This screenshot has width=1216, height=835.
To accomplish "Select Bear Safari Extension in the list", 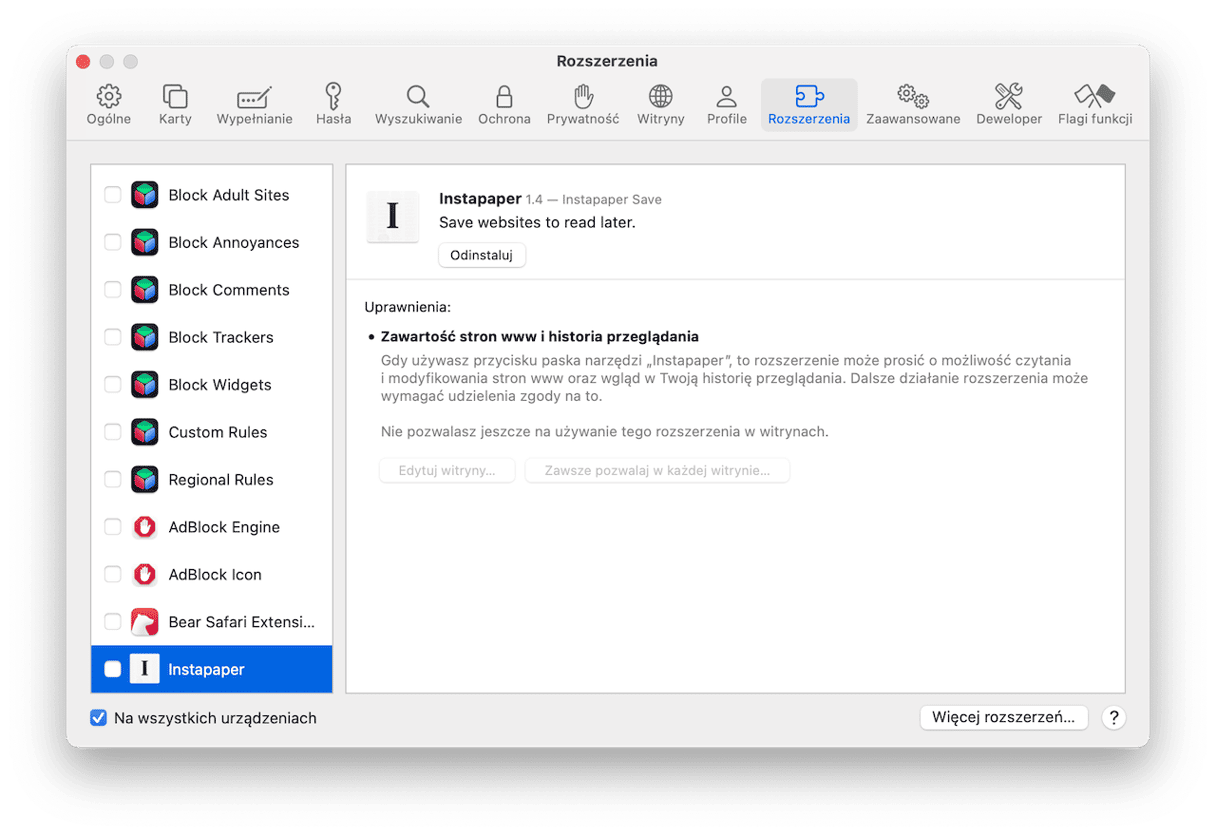I will (x=240, y=622).
